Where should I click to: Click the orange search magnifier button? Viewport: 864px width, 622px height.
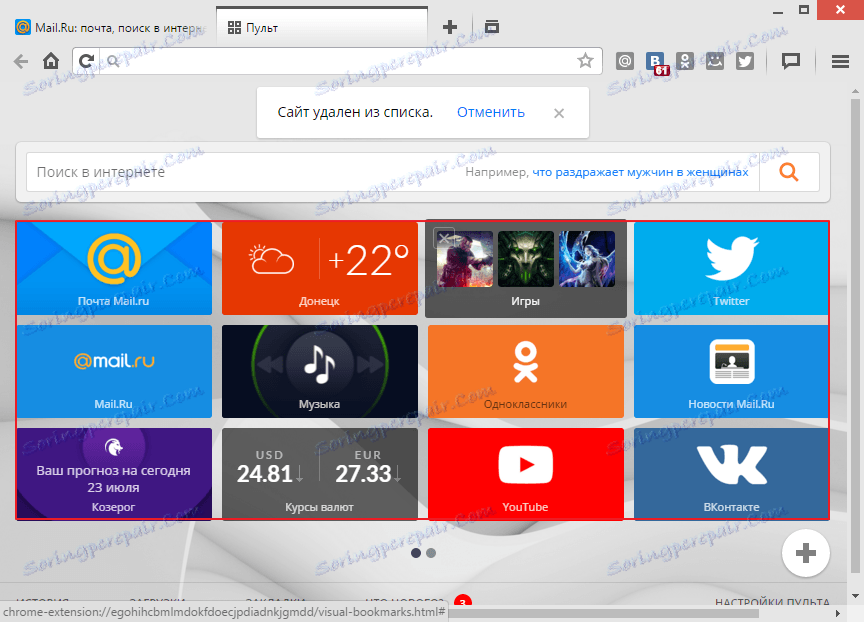(789, 172)
